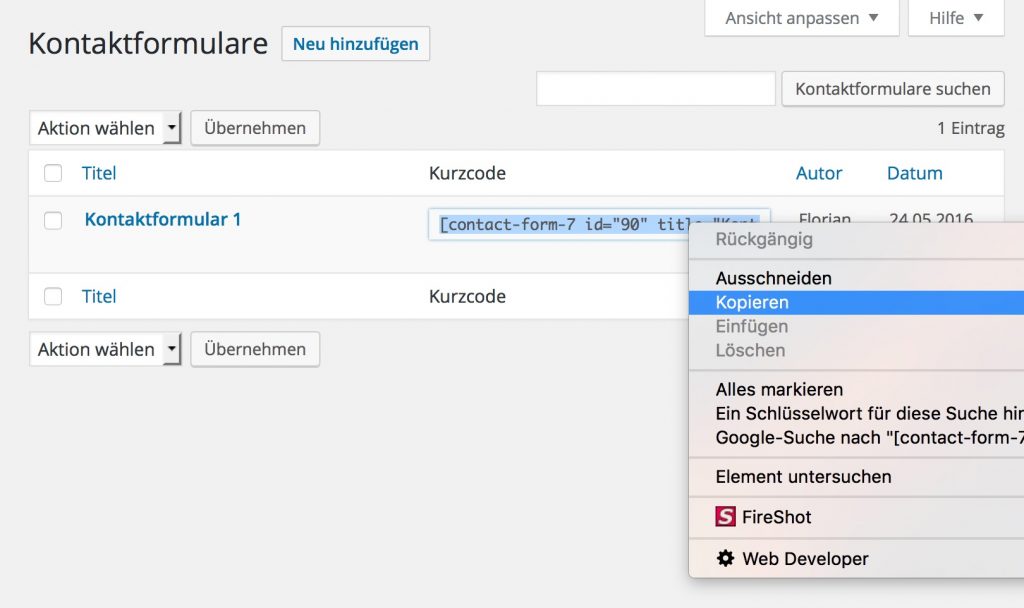This screenshot has width=1024, height=608.
Task: Click inside the search input field
Action: [655, 88]
